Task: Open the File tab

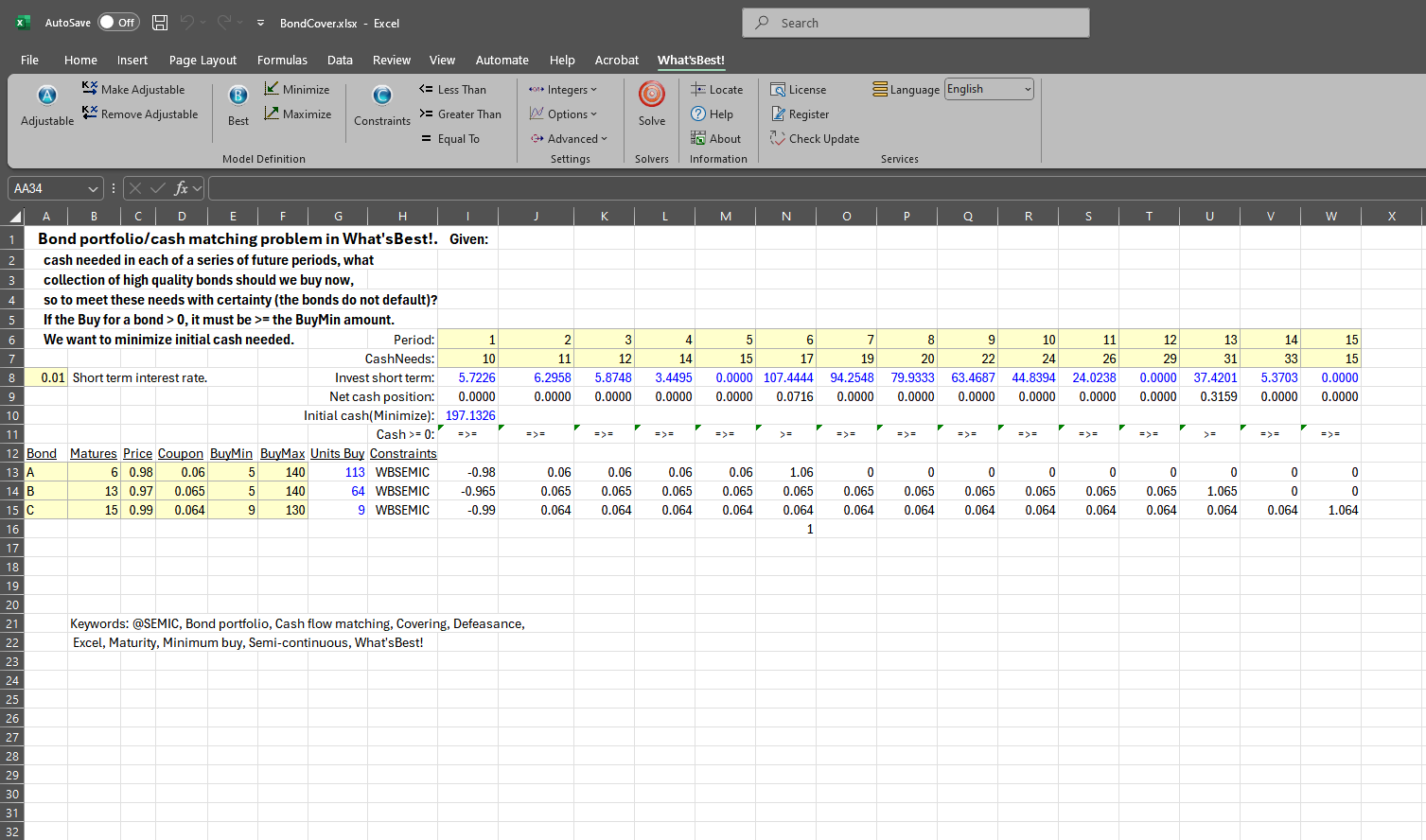Action: pos(29,60)
